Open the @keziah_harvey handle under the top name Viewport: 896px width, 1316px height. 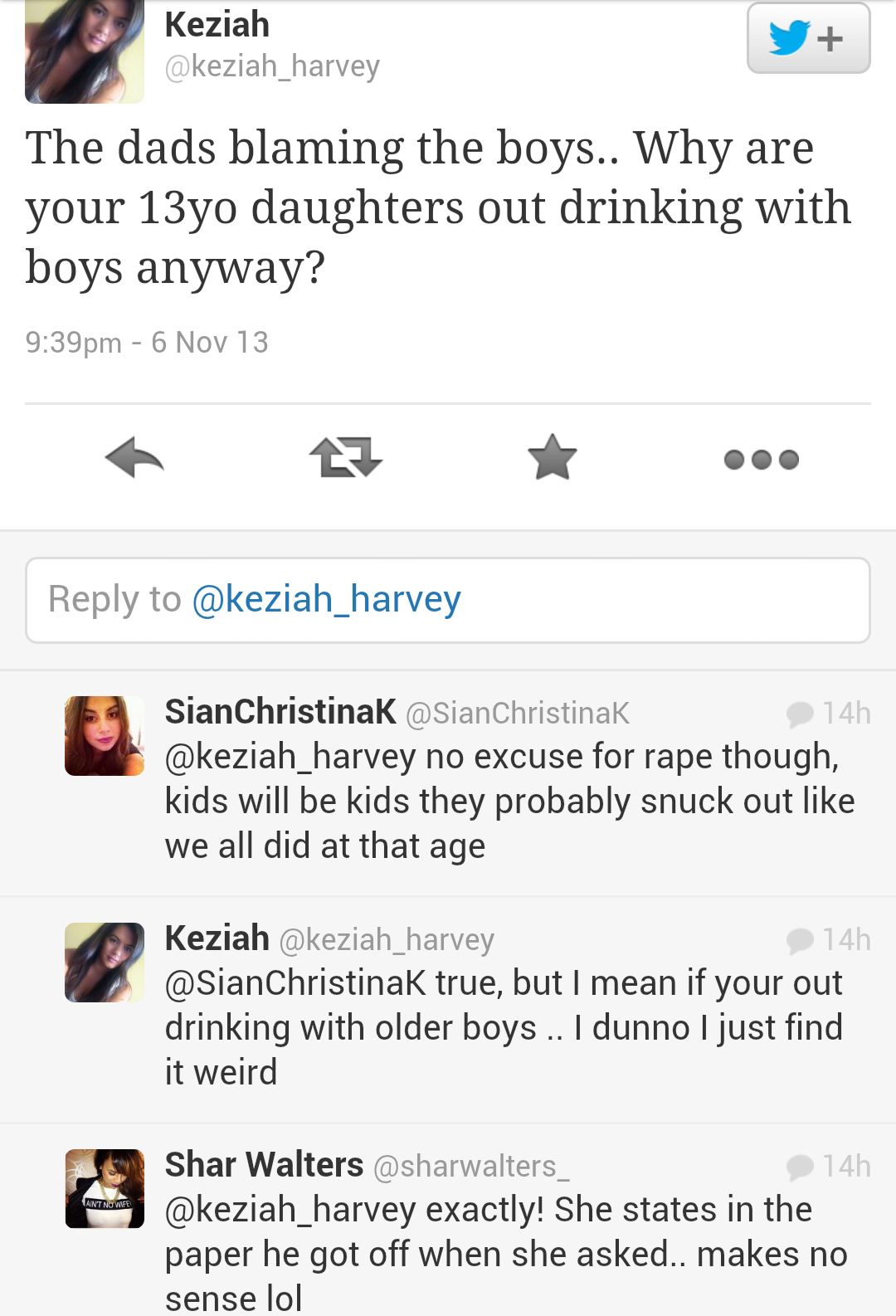[272, 66]
